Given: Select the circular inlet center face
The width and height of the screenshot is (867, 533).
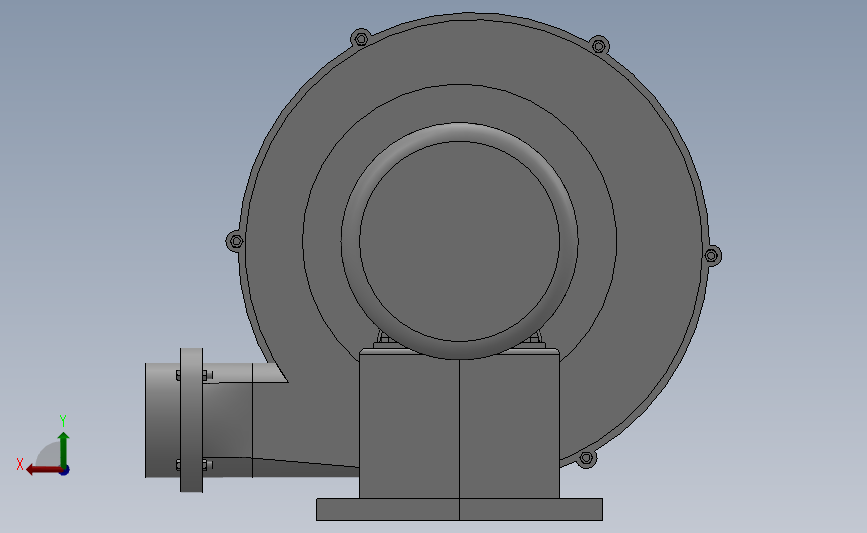Looking at the screenshot, I should [459, 242].
